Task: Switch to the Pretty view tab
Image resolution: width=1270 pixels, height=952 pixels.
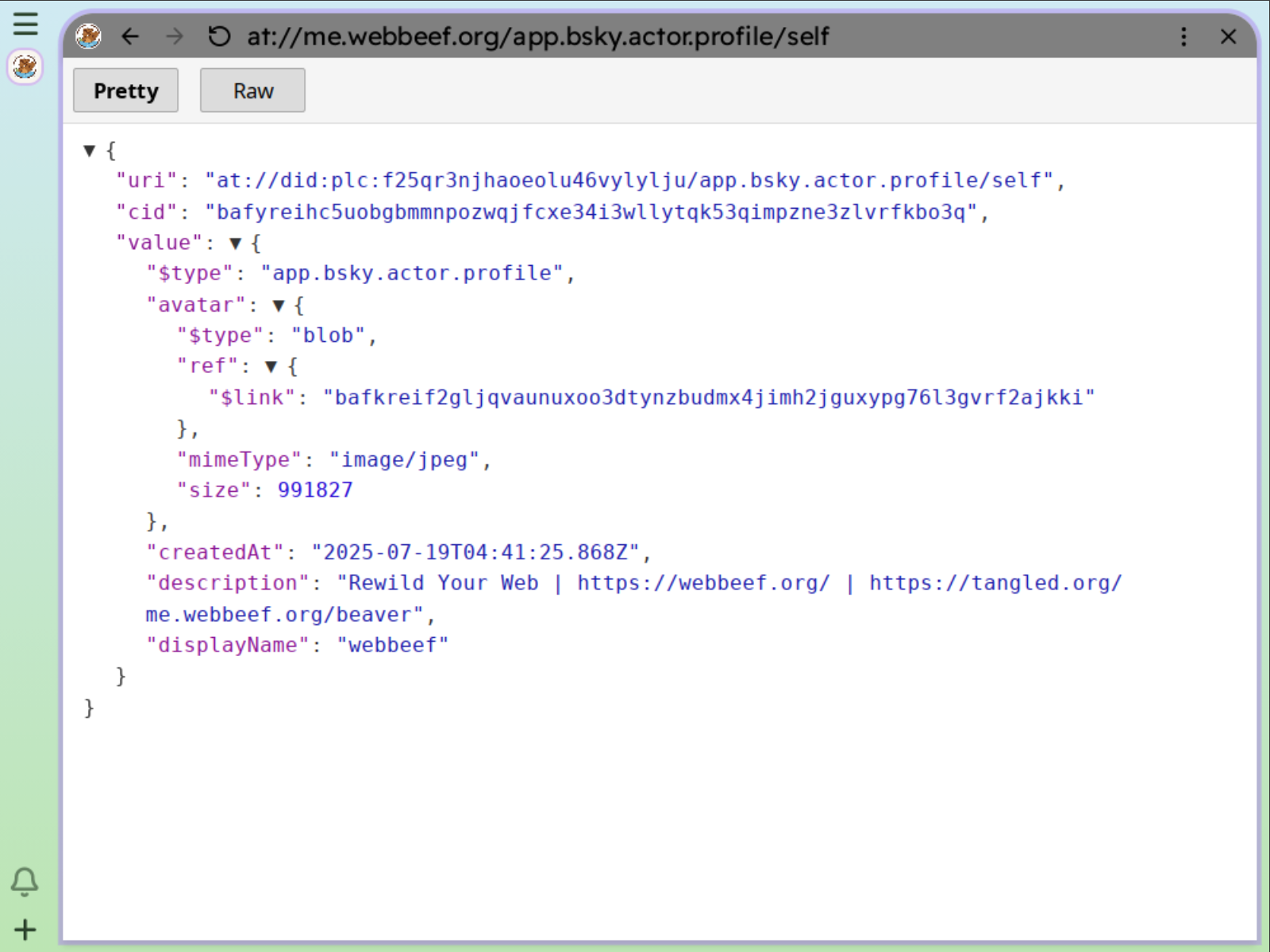Action: [x=125, y=90]
